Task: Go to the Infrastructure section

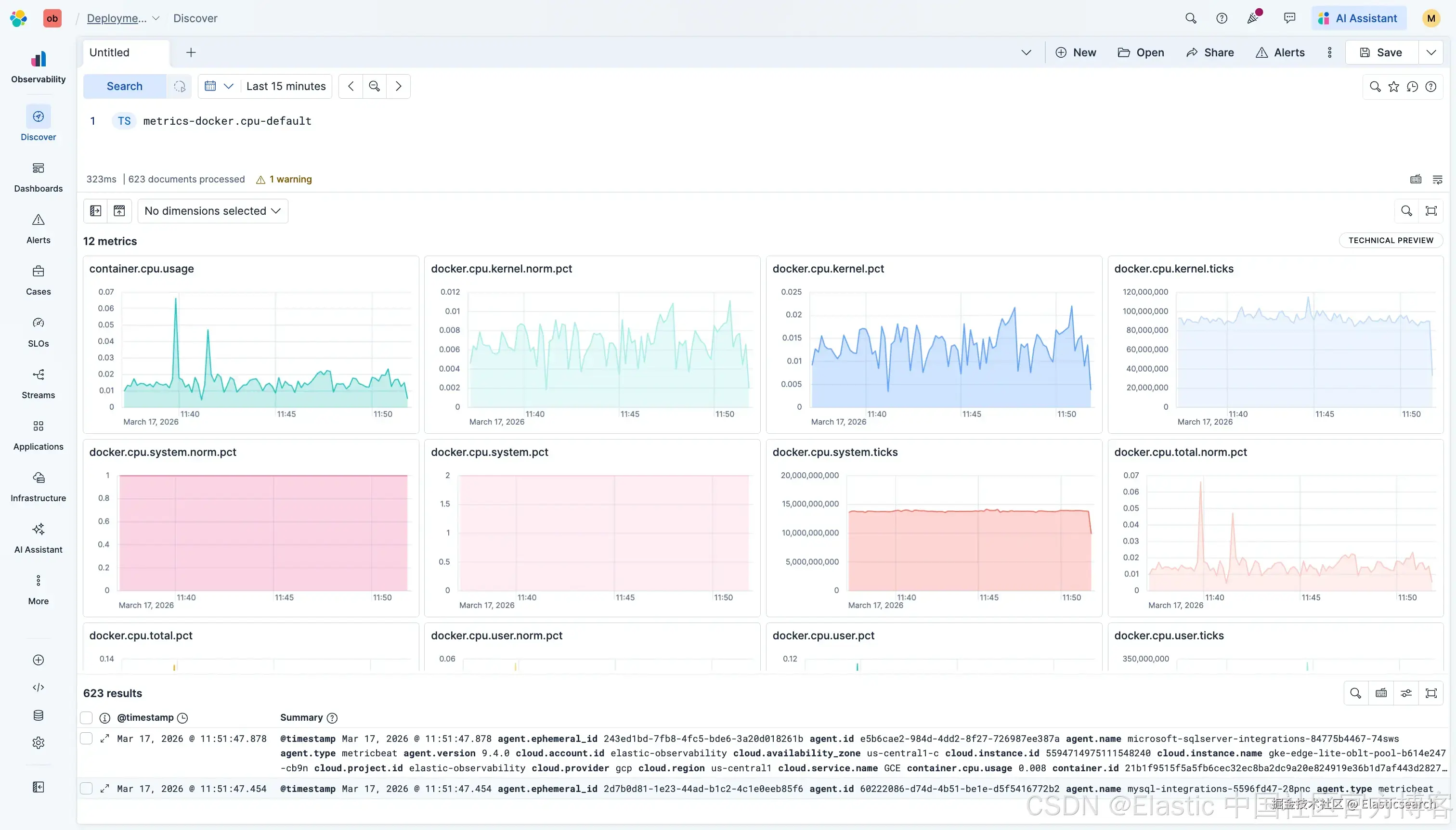Action: point(38,486)
